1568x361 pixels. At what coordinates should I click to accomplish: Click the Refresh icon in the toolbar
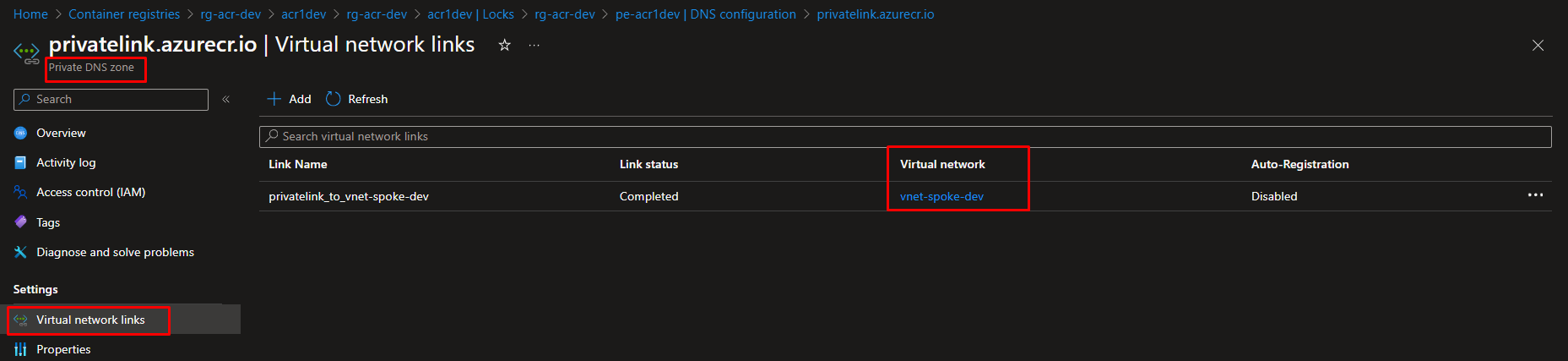click(333, 99)
